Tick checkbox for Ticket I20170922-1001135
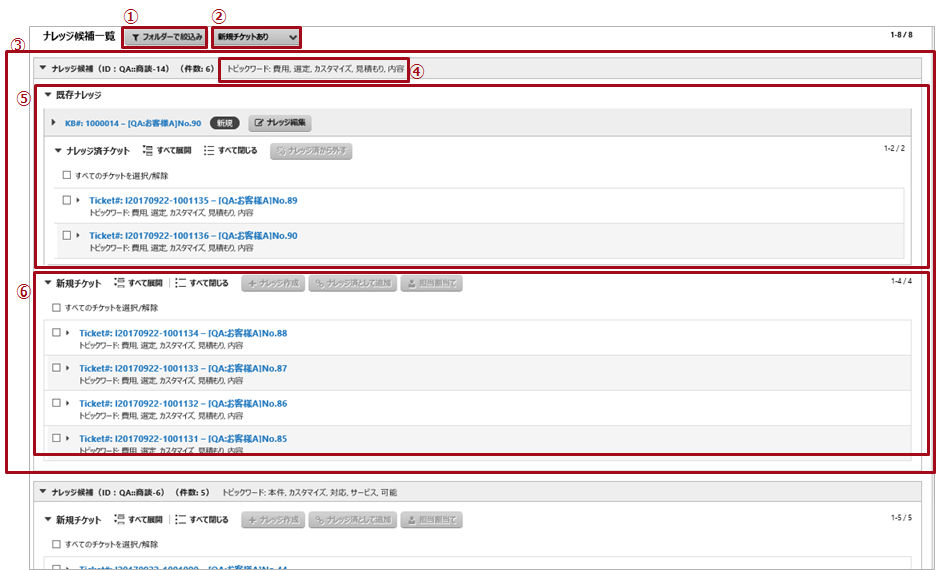The height and width of the screenshot is (570, 936). 67,200
